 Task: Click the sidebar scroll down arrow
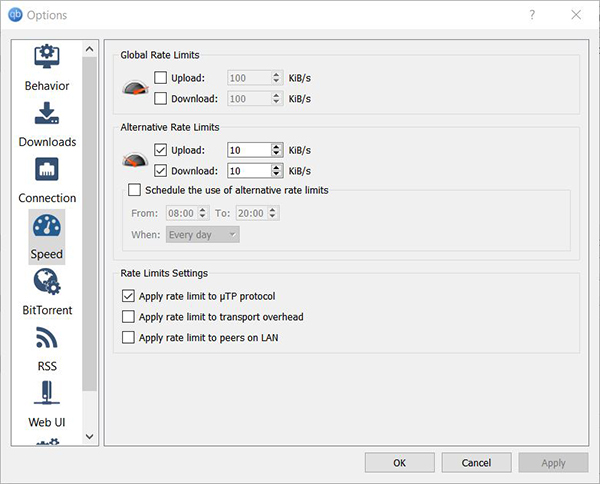pos(90,437)
